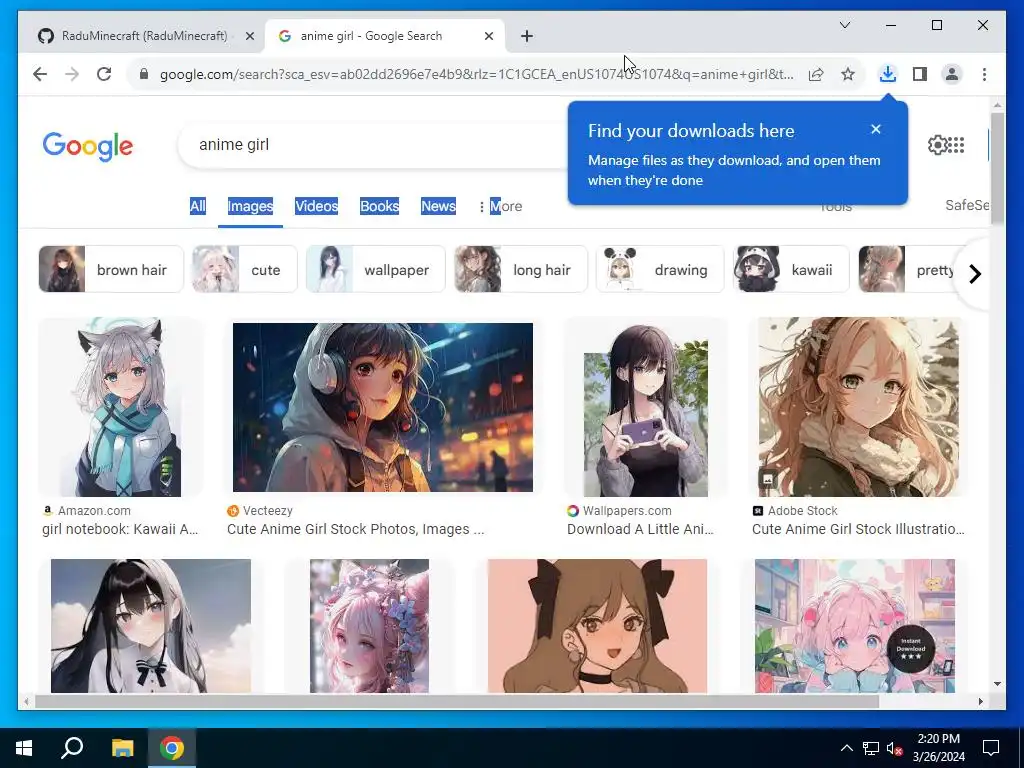Viewport: 1024px width, 768px height.
Task: Open black-haired girl with bow tie image
Action: pos(151,626)
